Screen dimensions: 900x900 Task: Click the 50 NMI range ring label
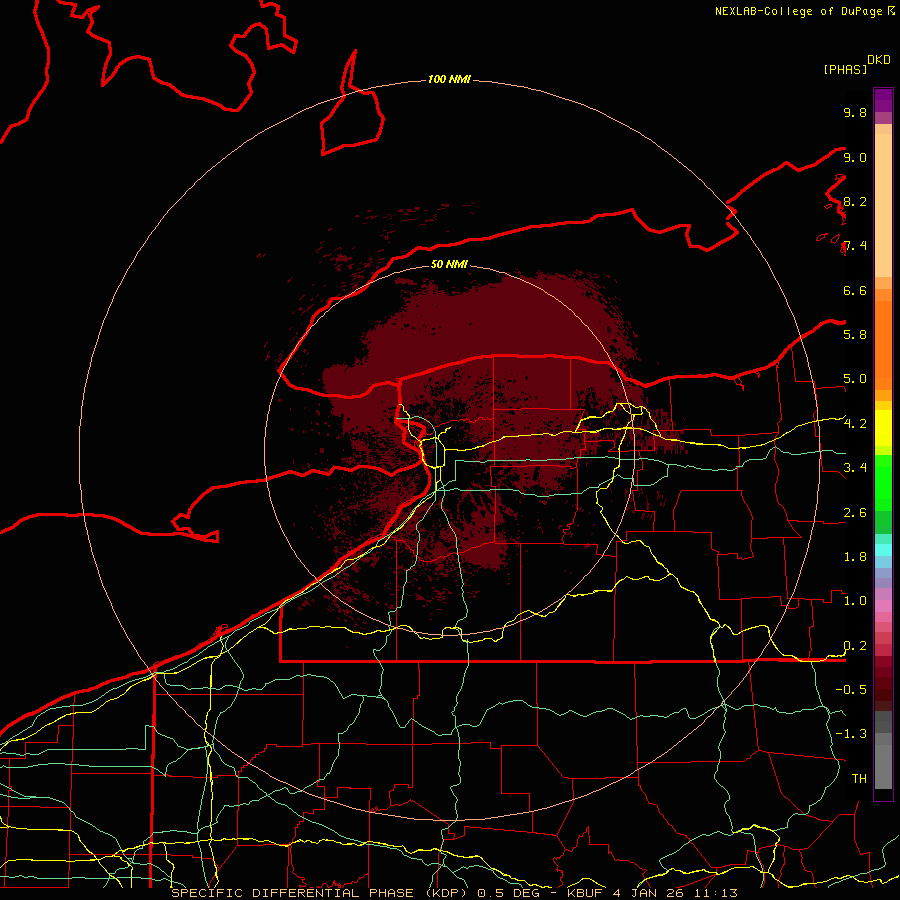pyautogui.click(x=449, y=264)
